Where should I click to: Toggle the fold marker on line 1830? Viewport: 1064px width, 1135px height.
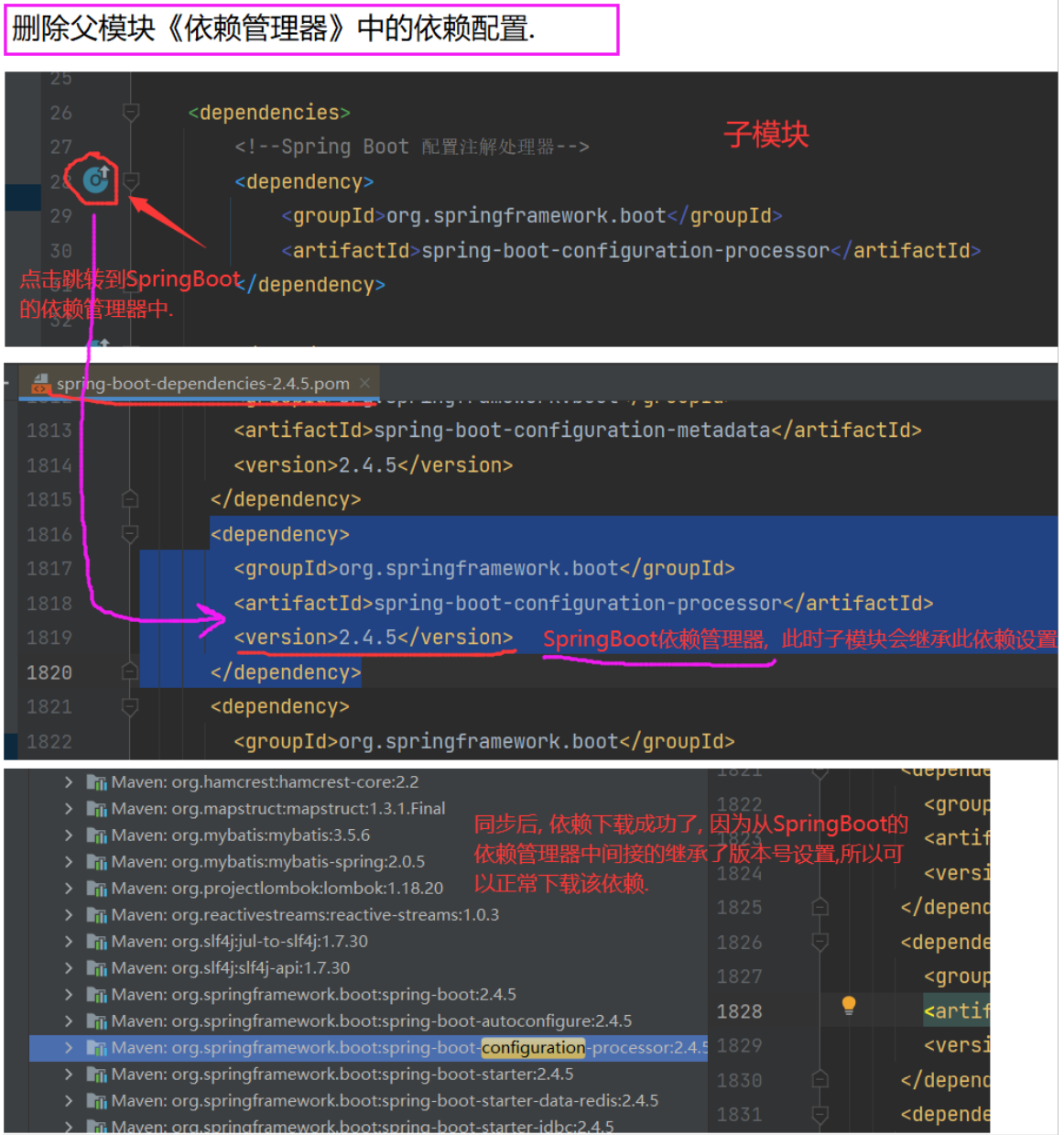(820, 1080)
